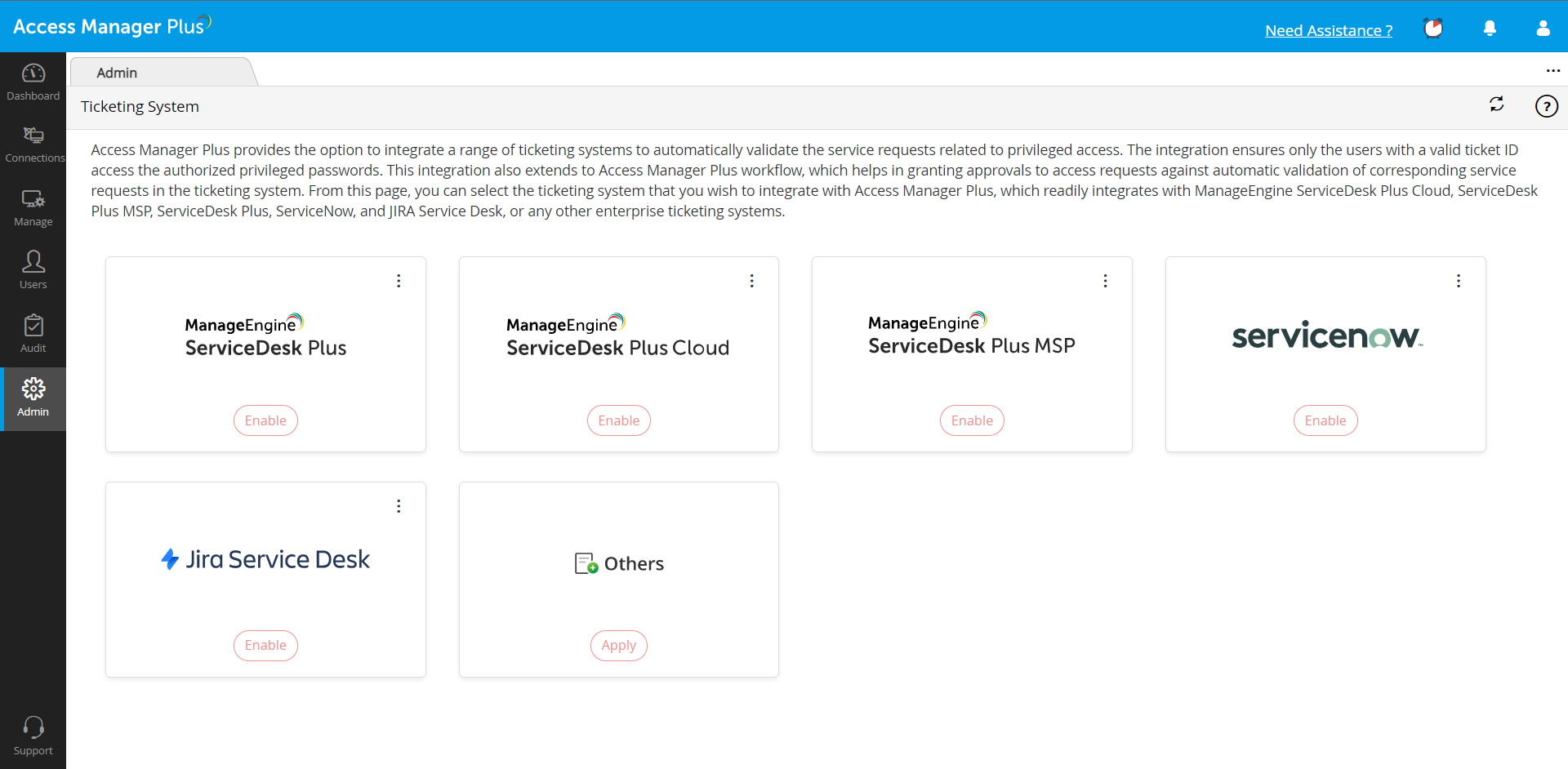Click the Support headset icon

click(33, 727)
